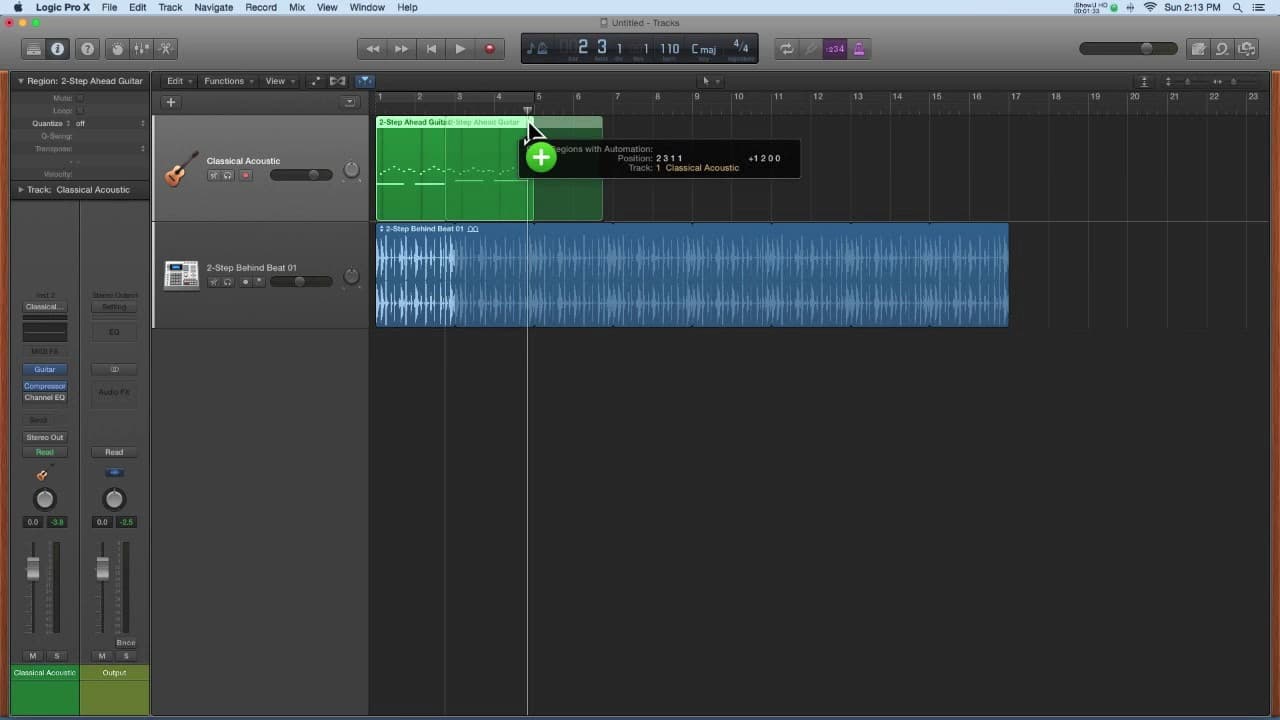The height and width of the screenshot is (720, 1280).
Task: Open the Media Browser button
Action: [x=1246, y=48]
